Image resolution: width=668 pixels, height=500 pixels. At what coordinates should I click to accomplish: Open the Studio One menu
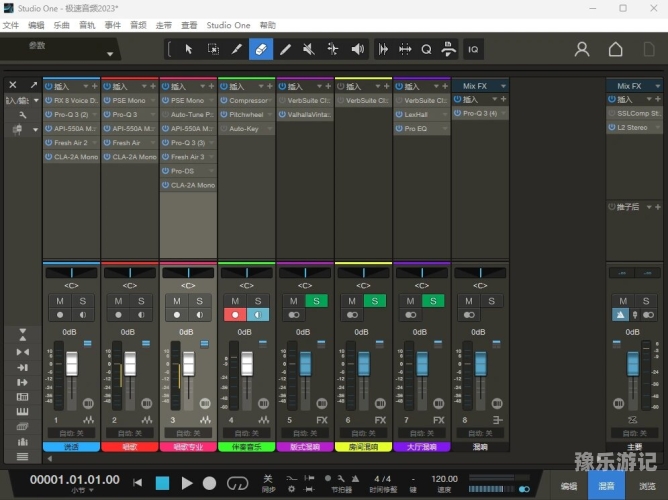point(228,25)
